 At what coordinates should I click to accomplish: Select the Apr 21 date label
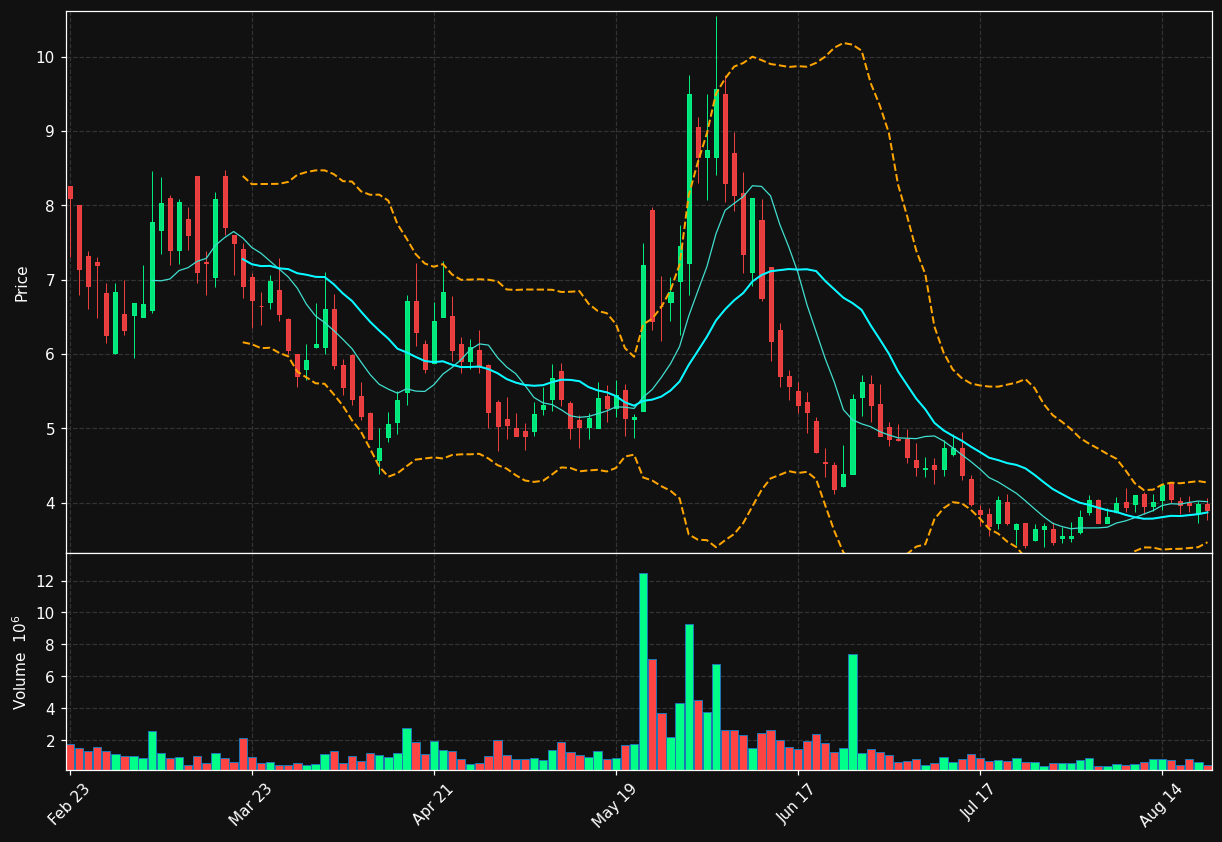pos(433,804)
